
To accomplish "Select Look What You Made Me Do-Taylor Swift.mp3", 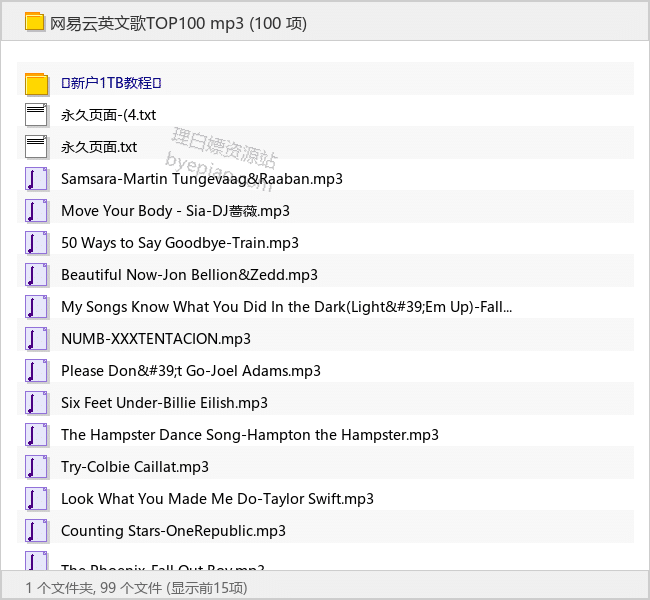I will coord(217,499).
